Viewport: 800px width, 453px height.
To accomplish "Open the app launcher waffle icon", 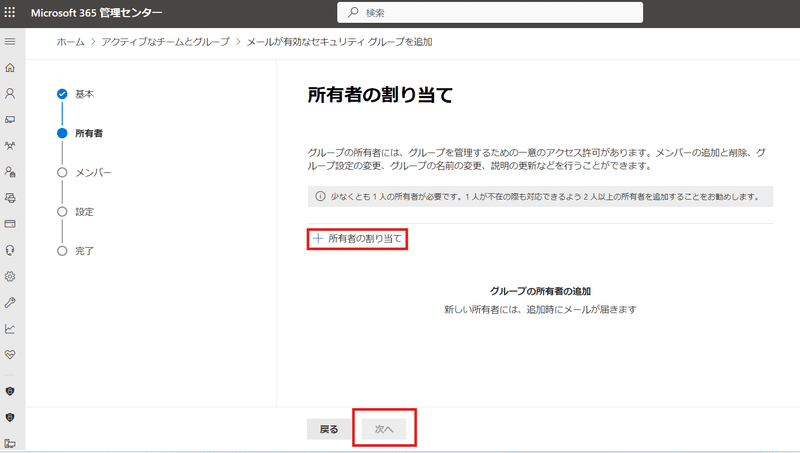I will pos(10,12).
